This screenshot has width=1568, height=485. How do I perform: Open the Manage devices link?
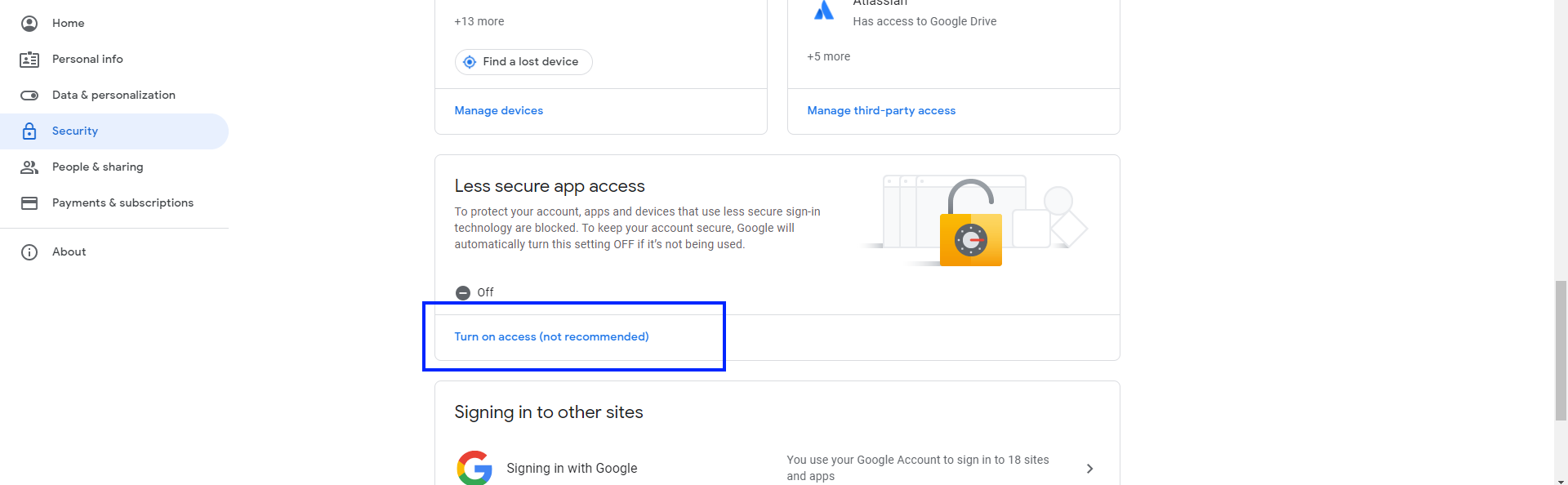[x=499, y=111]
